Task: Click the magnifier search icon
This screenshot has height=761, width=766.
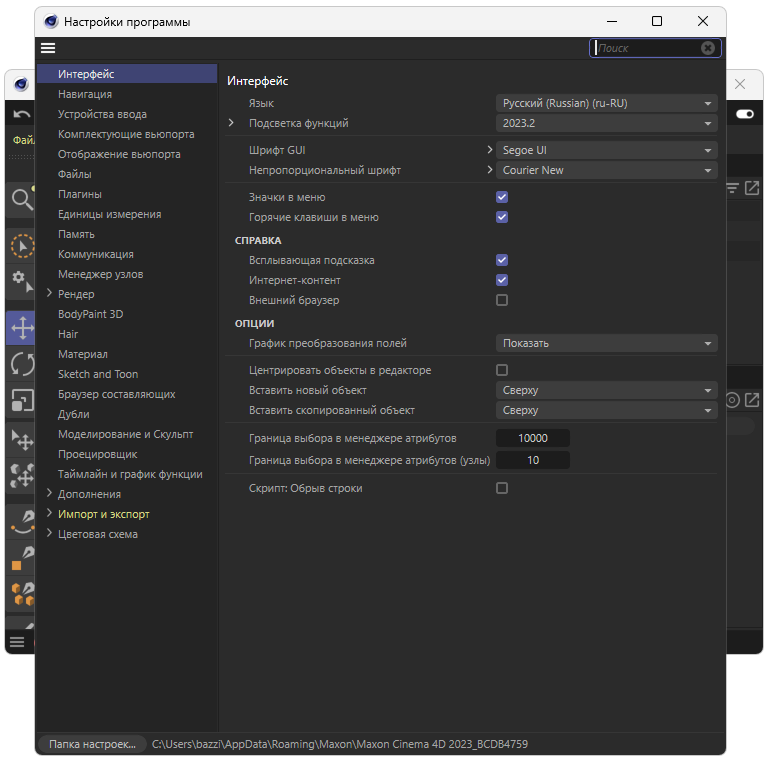Action: 21,199
